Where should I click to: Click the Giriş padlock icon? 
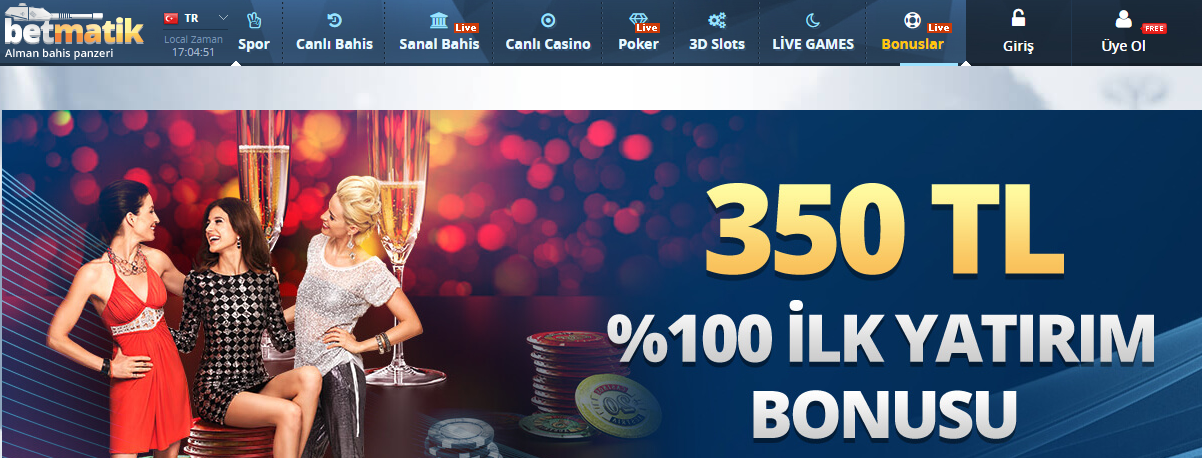1018,17
